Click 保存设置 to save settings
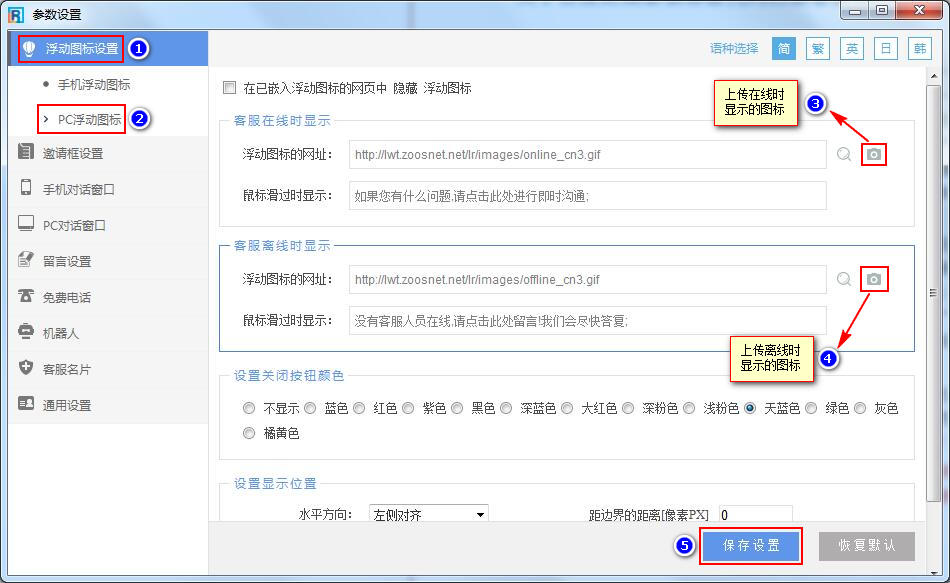The width and height of the screenshot is (950, 583). 751,545
